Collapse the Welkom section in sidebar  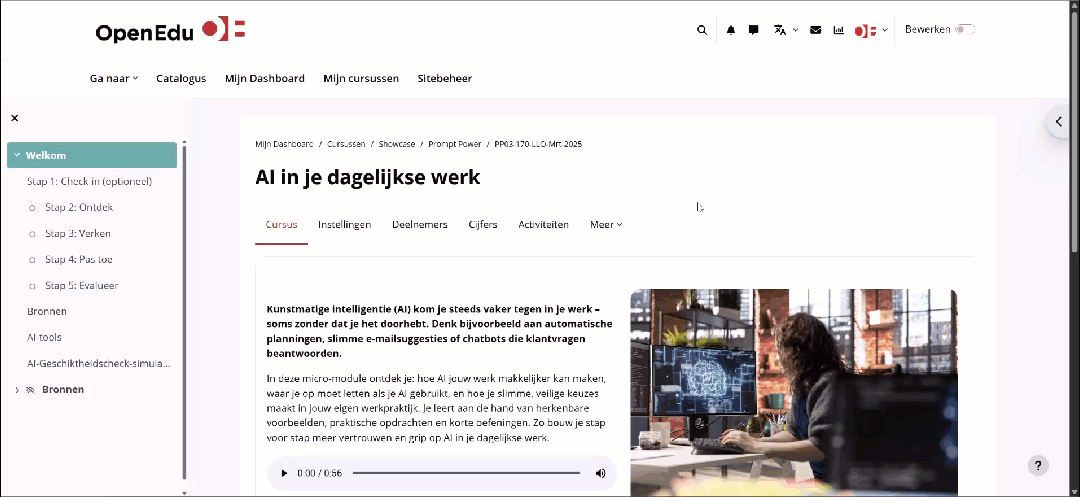(17, 155)
